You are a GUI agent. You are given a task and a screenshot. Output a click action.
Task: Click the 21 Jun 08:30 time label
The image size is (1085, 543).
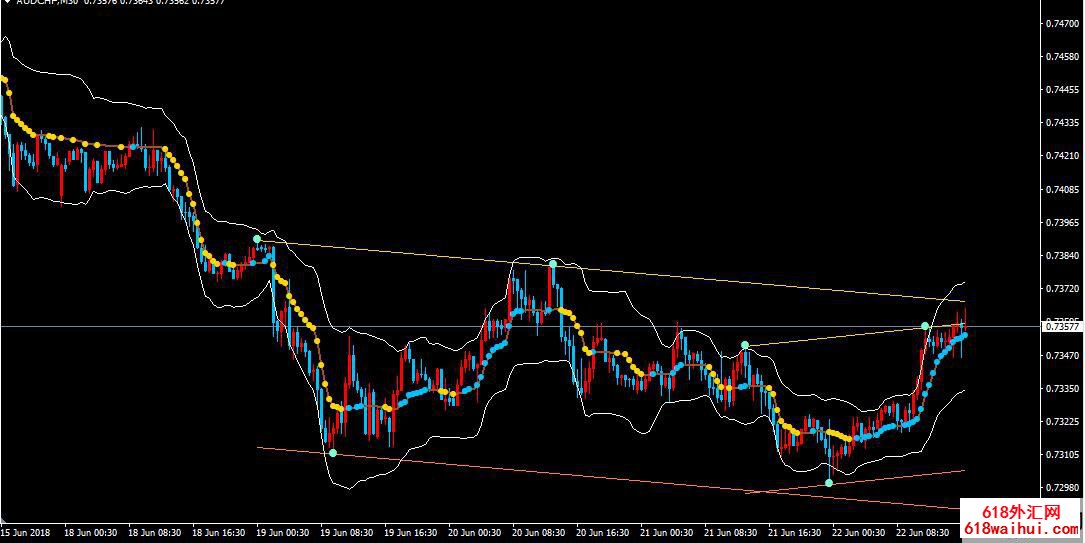[731, 533]
